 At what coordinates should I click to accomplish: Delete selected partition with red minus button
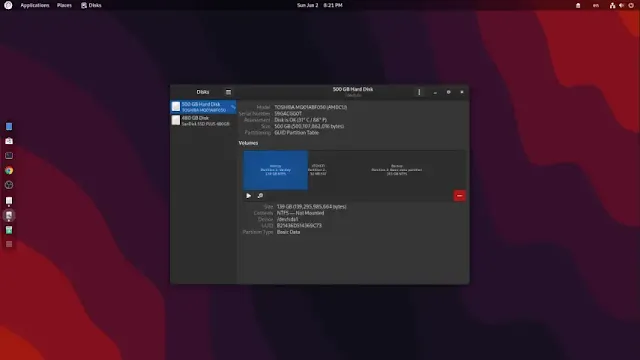[460, 196]
